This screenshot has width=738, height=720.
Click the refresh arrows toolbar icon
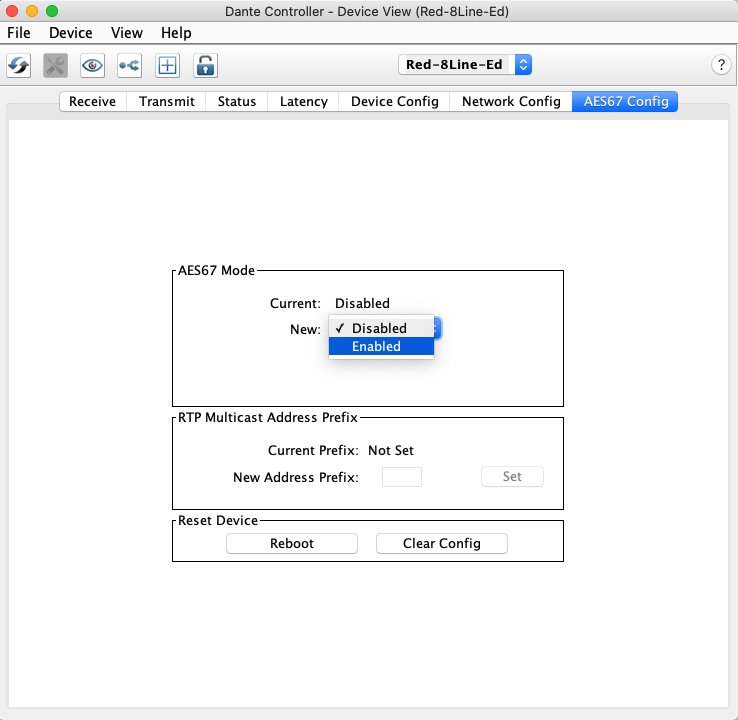tap(19, 65)
